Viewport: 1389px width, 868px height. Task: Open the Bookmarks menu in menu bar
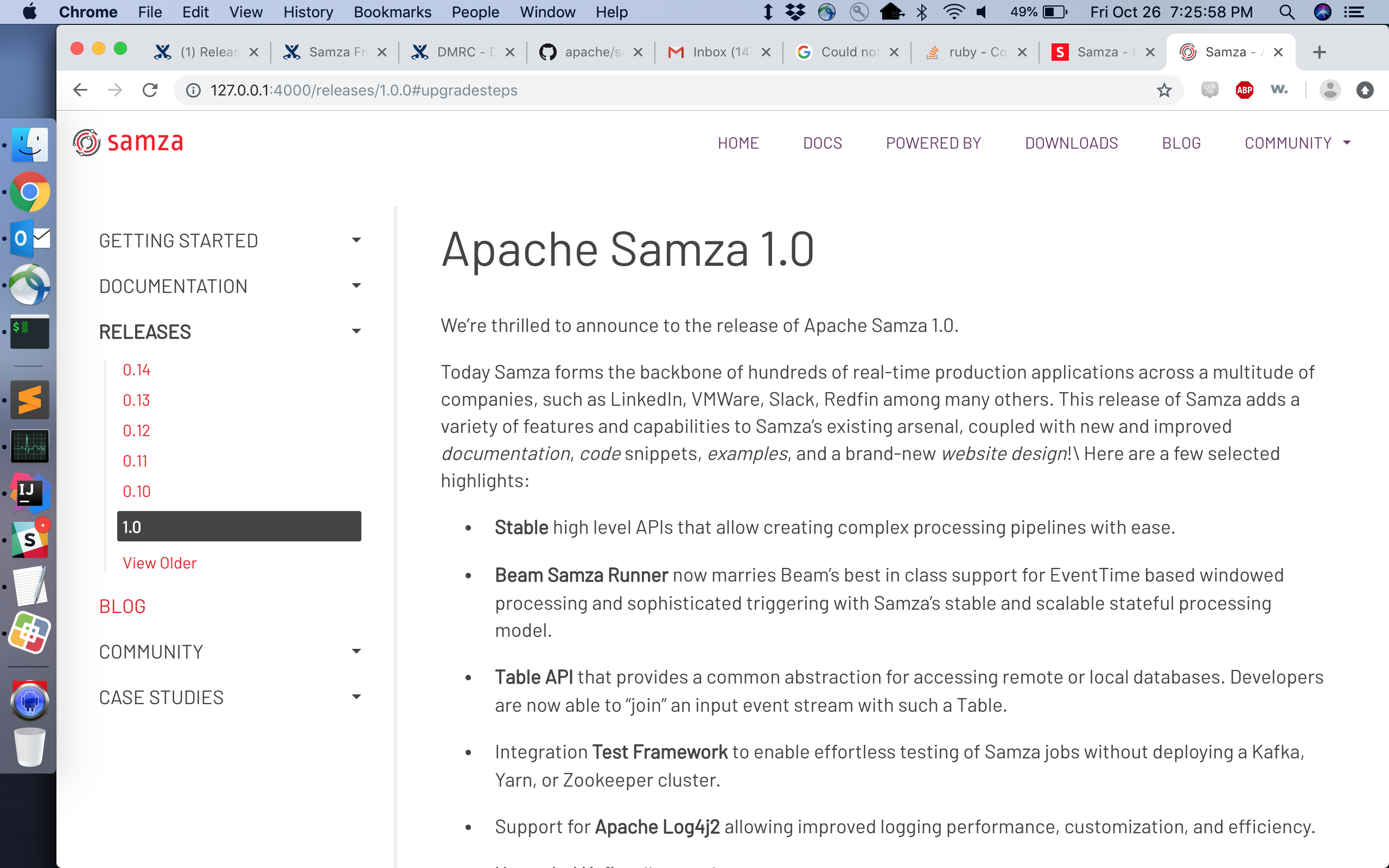(x=392, y=12)
